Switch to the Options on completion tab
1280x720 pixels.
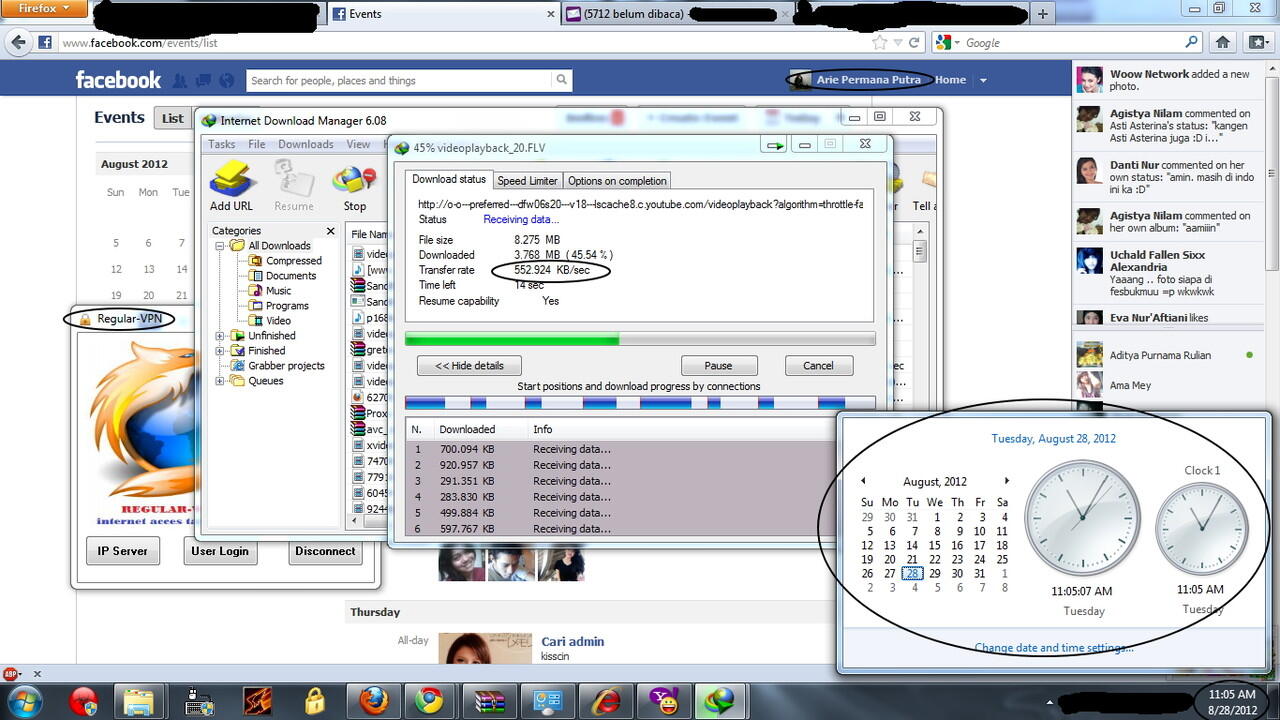point(617,181)
